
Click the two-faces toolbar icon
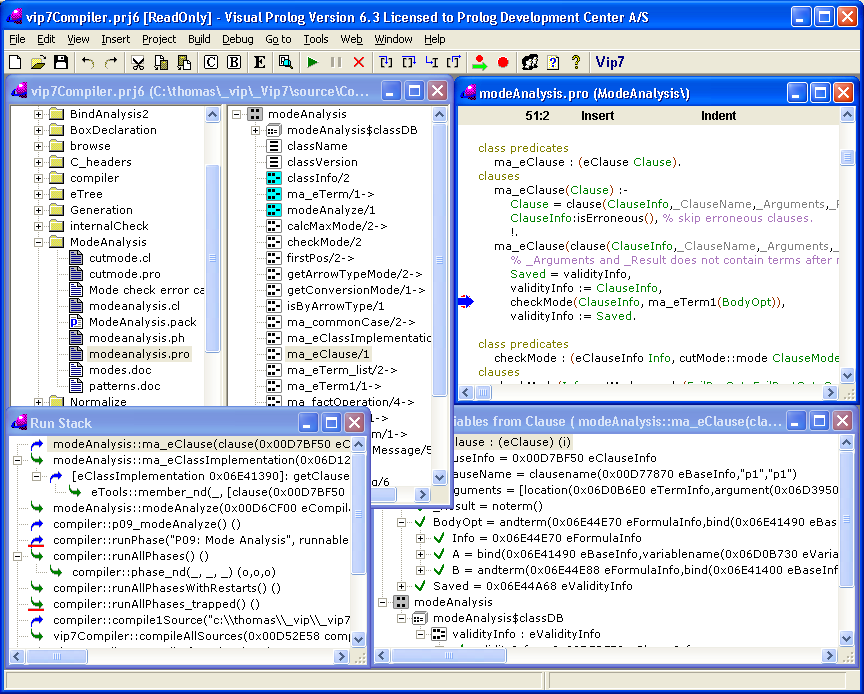pyautogui.click(x=530, y=62)
